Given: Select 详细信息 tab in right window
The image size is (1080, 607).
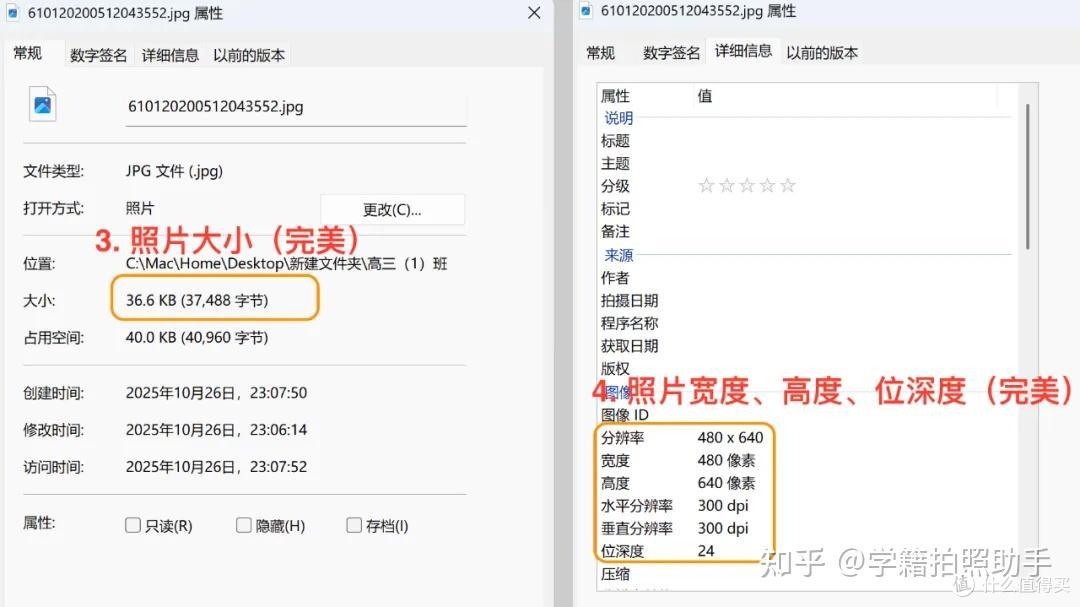Looking at the screenshot, I should point(743,50).
